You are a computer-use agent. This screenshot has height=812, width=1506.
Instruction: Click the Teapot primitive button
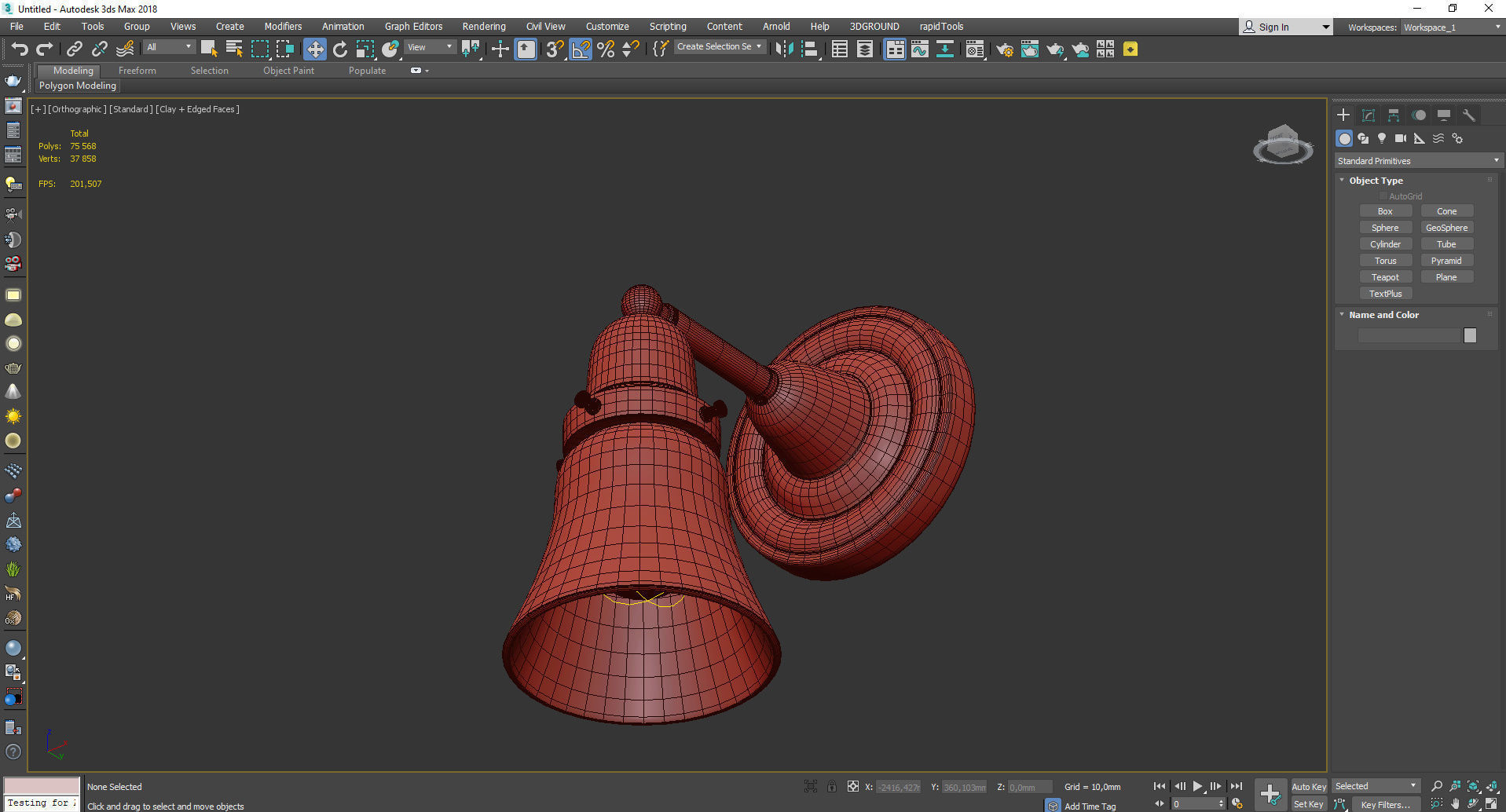1385,277
